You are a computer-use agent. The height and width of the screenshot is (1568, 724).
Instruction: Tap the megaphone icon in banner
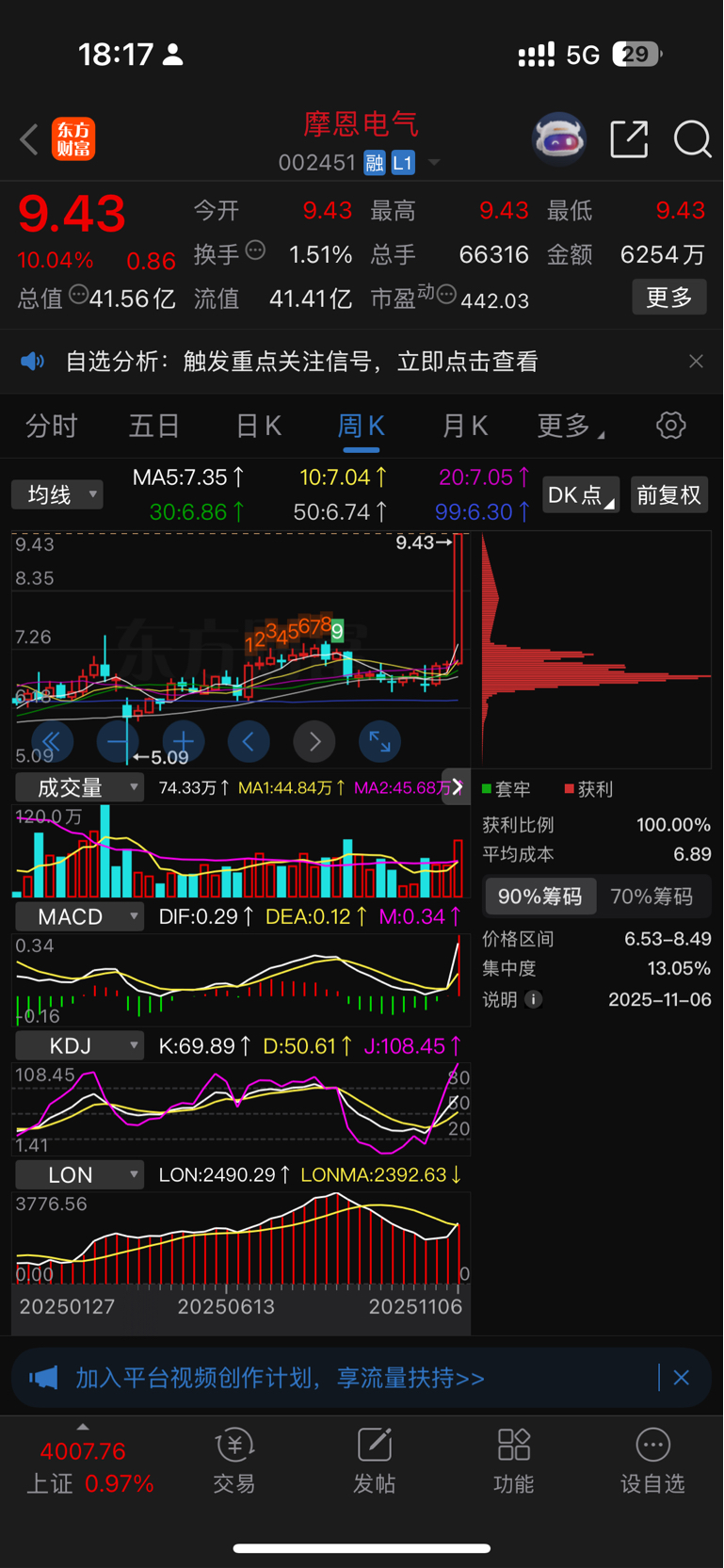point(43,1378)
